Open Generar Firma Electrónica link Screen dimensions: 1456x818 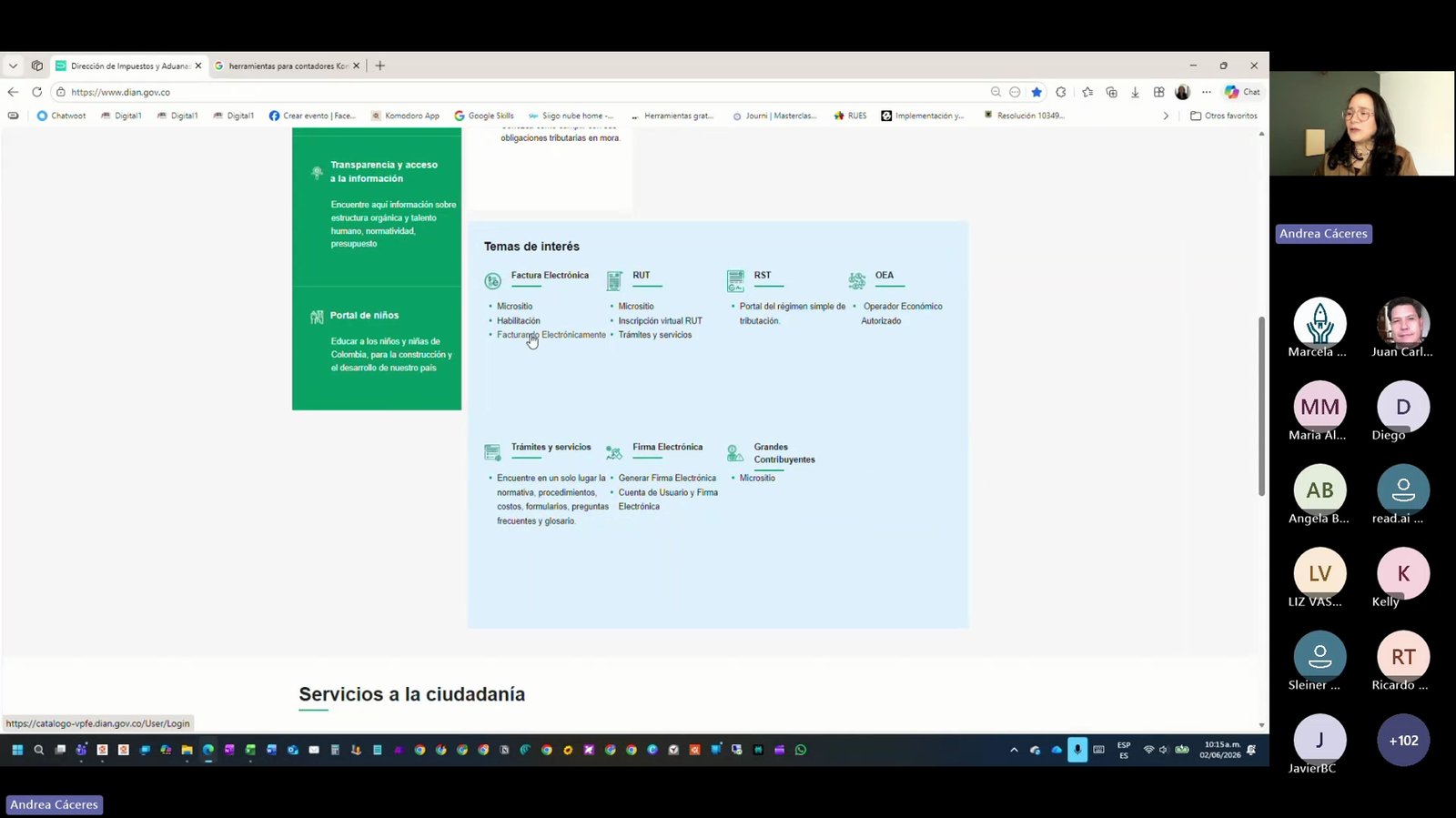point(667,478)
